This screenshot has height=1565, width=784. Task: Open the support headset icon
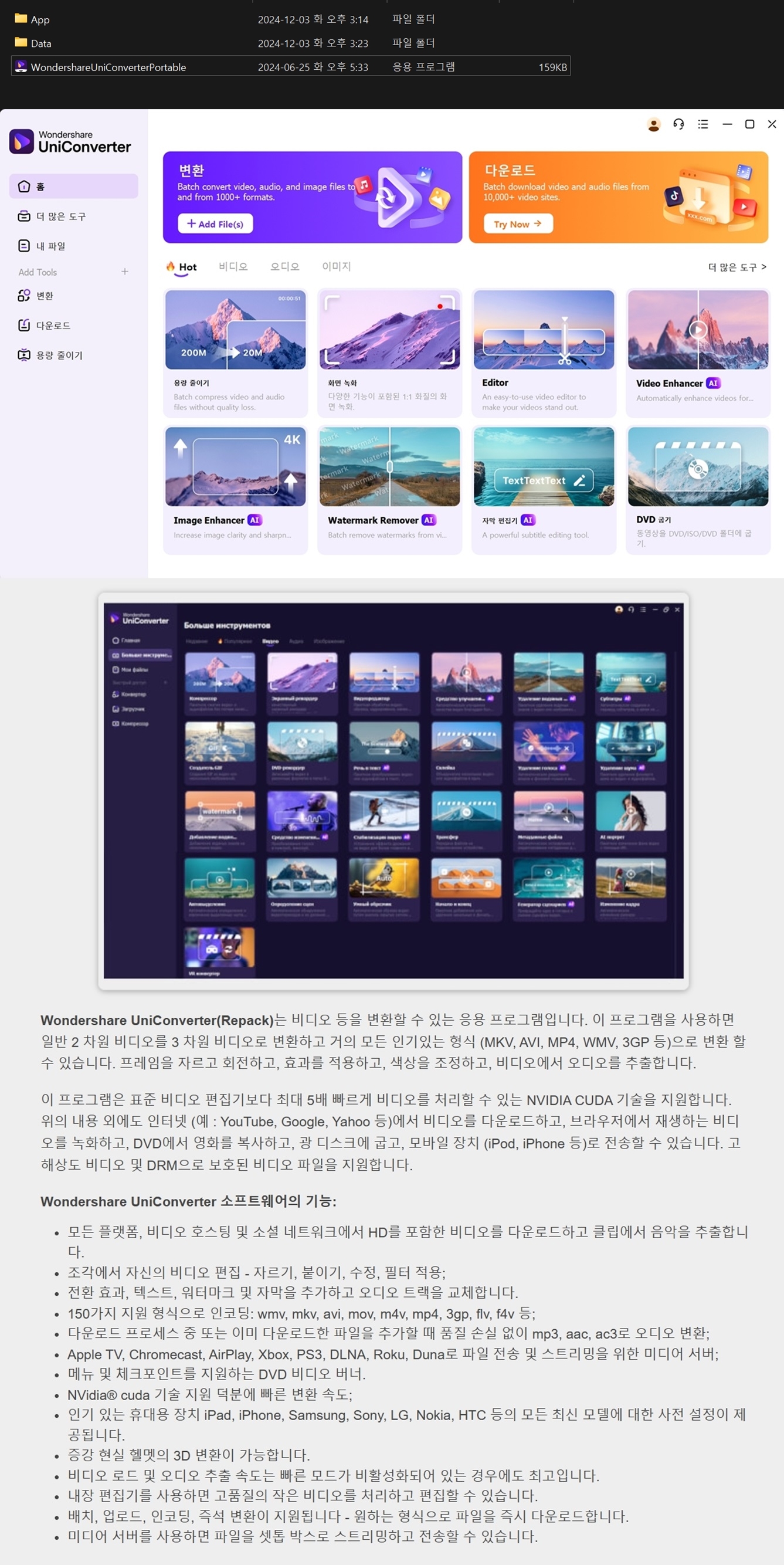[x=678, y=124]
